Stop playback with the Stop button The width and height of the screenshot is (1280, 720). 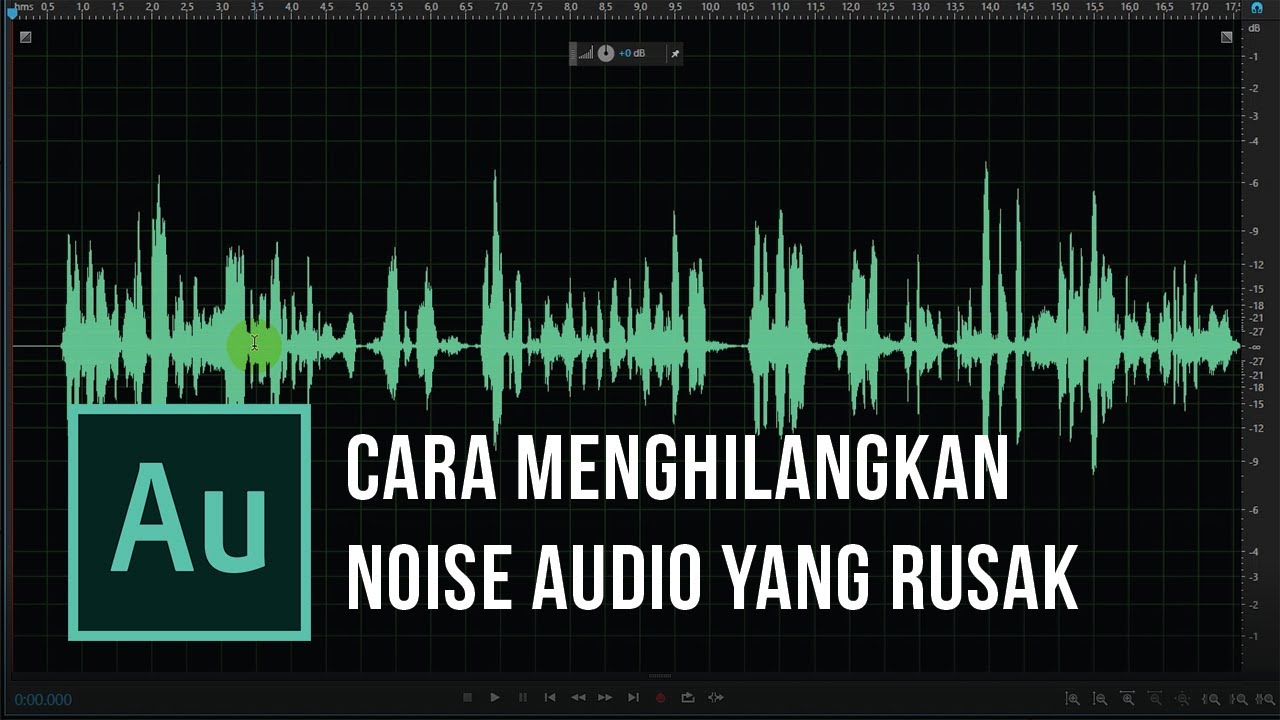(467, 697)
